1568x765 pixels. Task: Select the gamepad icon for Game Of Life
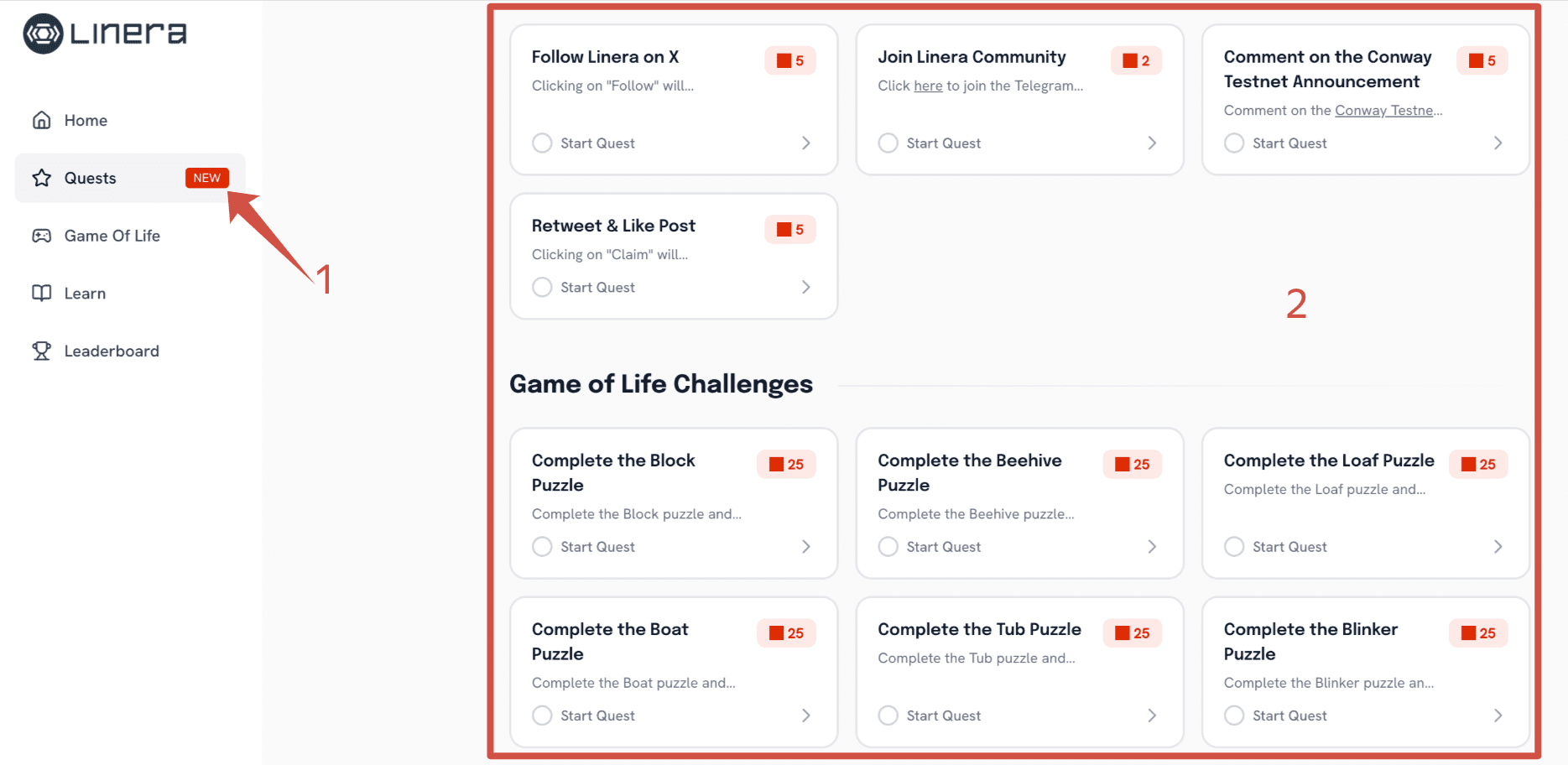(41, 236)
